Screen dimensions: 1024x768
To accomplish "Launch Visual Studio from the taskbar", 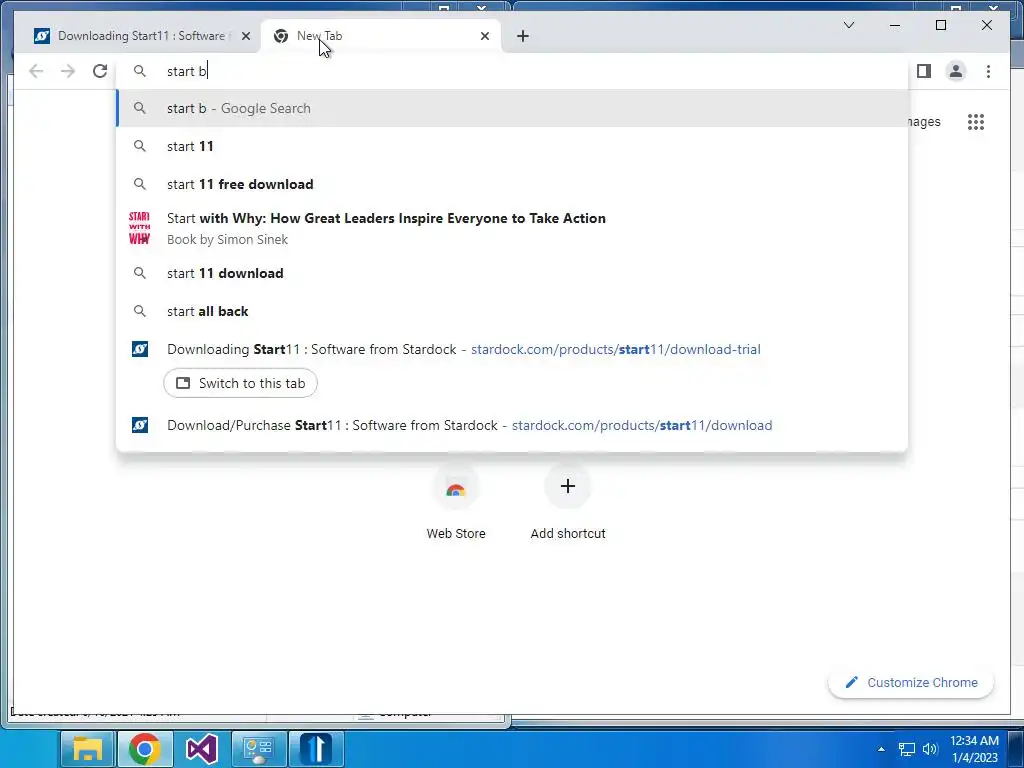I will [202, 749].
